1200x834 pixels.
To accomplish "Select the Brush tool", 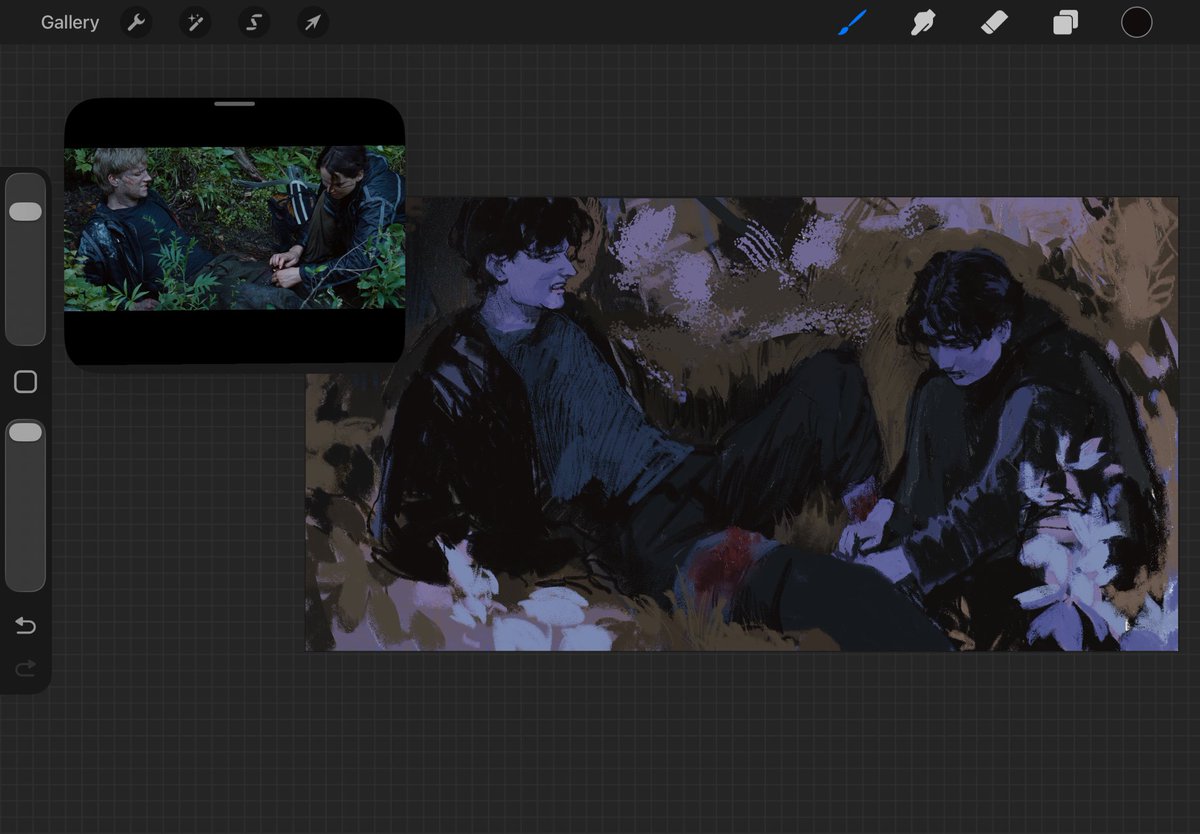I will click(x=852, y=22).
